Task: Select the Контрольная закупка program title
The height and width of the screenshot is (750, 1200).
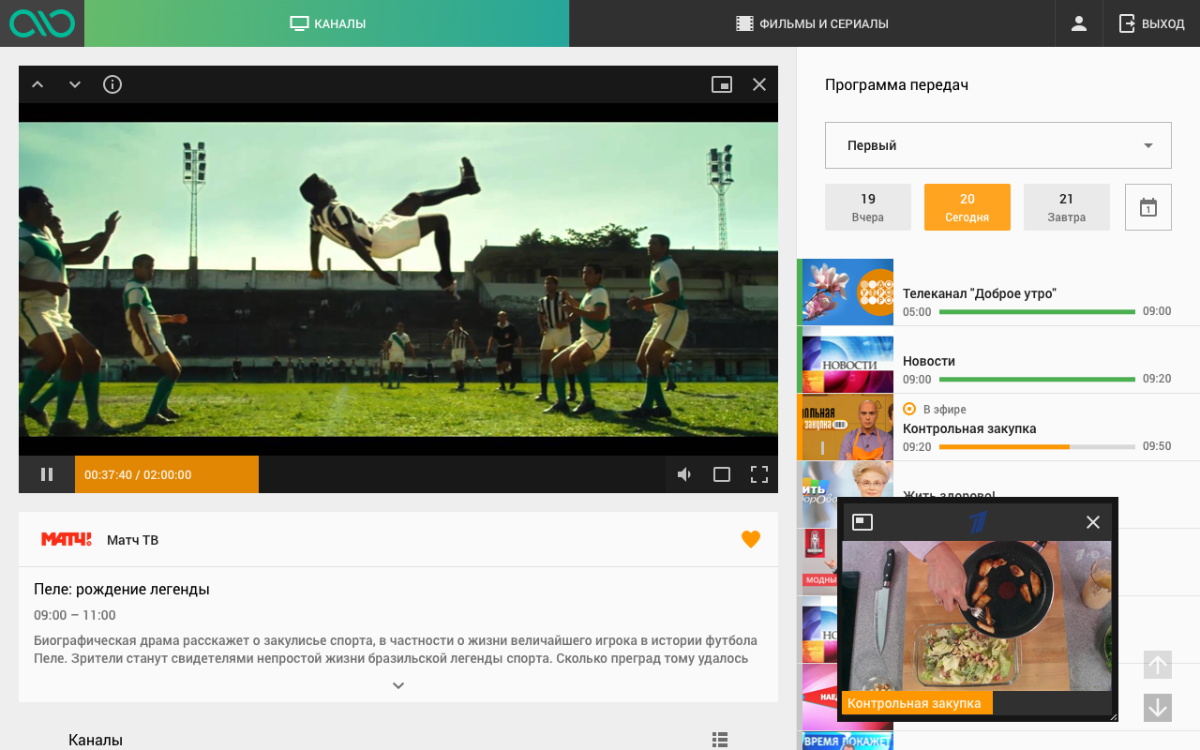Action: (x=969, y=429)
